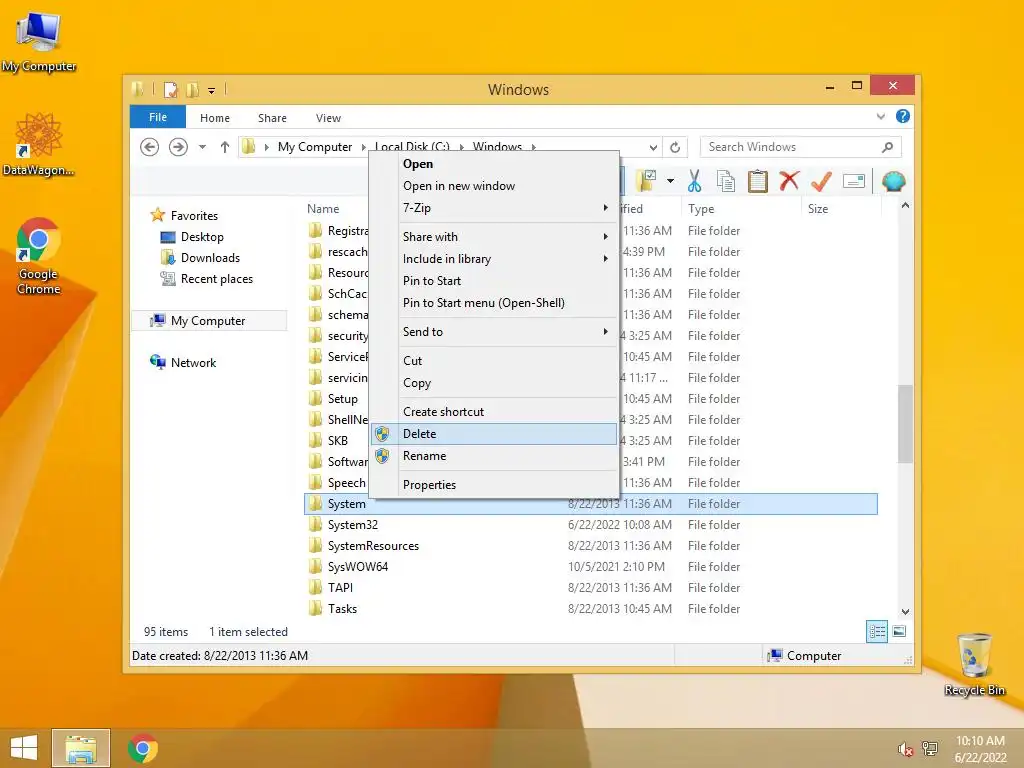Image resolution: width=1024 pixels, height=768 pixels.
Task: Open the View ribbon tab
Action: click(x=328, y=118)
